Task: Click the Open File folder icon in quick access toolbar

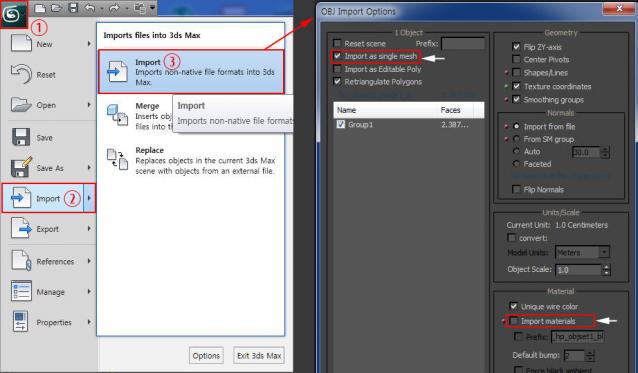Action: (x=57, y=8)
